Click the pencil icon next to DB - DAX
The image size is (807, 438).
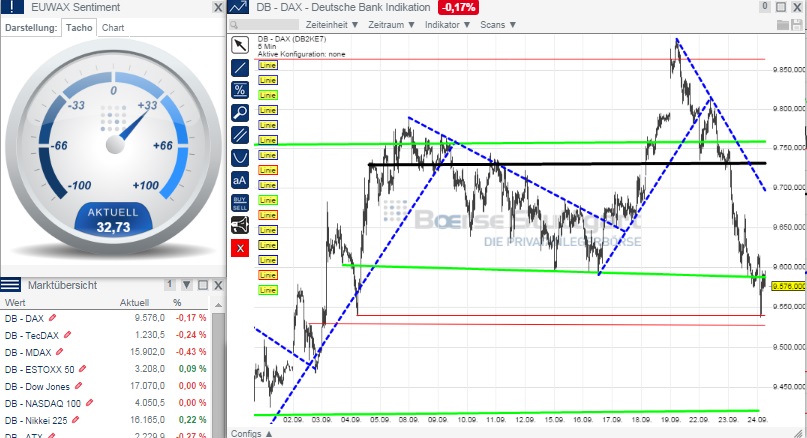coord(52,318)
